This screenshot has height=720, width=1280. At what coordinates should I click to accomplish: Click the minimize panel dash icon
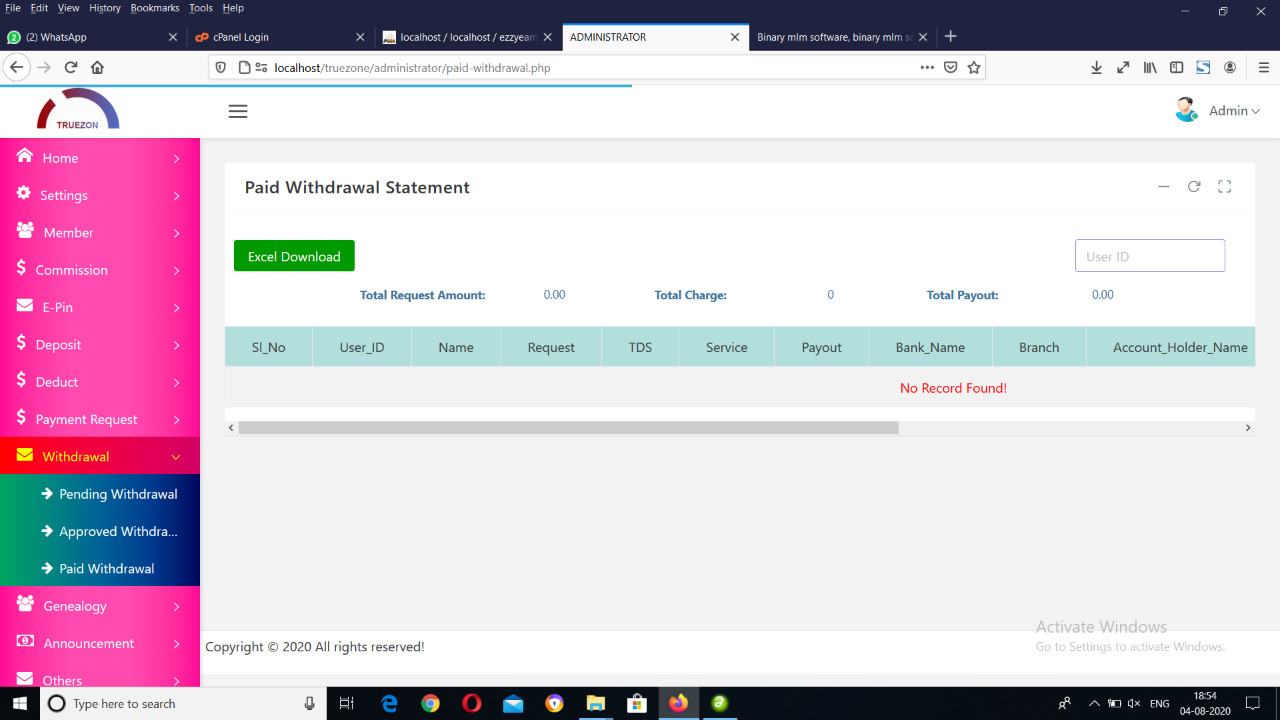(x=1164, y=187)
